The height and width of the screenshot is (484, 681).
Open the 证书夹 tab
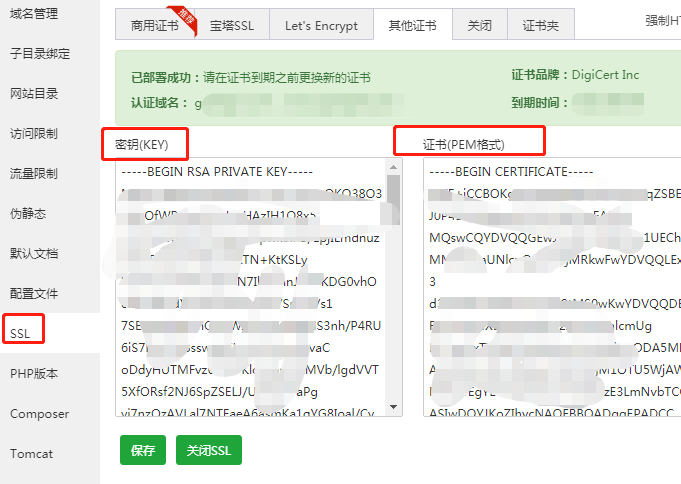(x=541, y=25)
